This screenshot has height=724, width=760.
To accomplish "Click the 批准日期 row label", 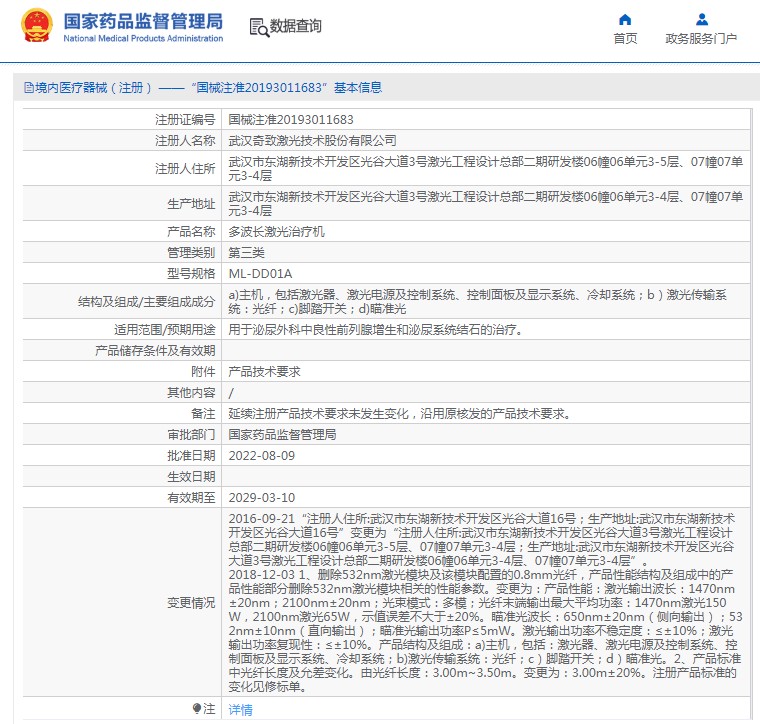I will point(190,456).
